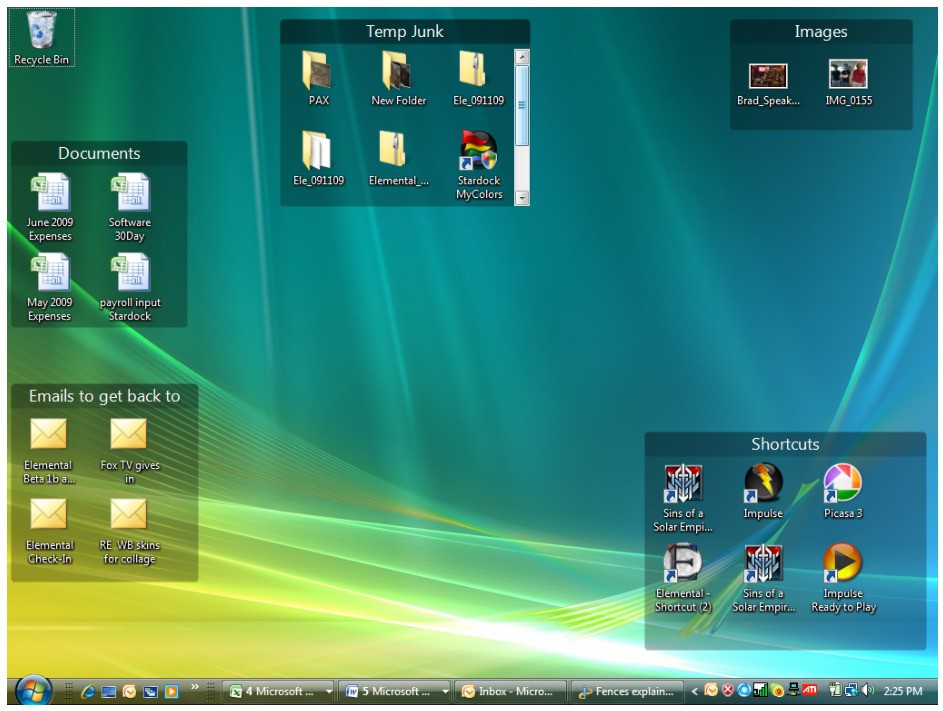Expand the Quick Launch overflow chevron
943x711 pixels.
pyautogui.click(x=194, y=686)
